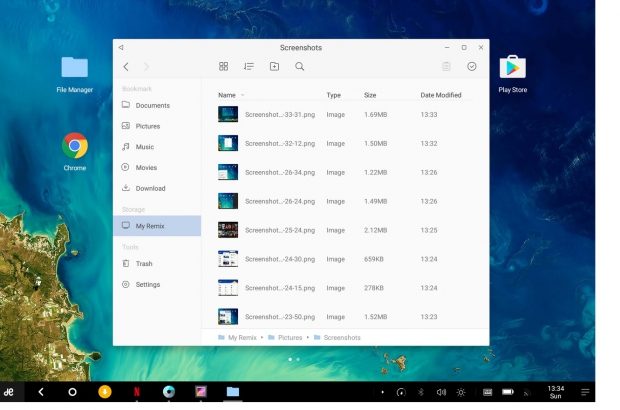Viewport: 620px width, 410px height.
Task: Sort by the Size column header
Action: pyautogui.click(x=370, y=95)
